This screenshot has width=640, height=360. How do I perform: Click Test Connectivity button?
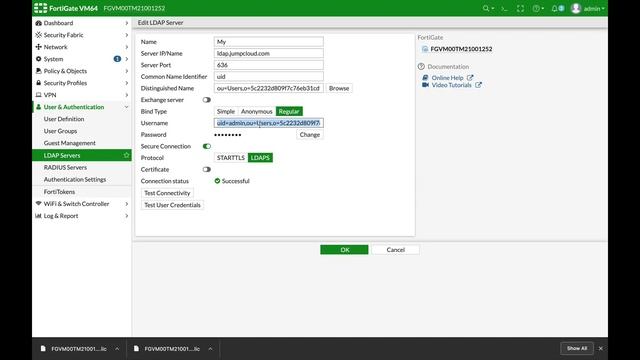pos(167,193)
